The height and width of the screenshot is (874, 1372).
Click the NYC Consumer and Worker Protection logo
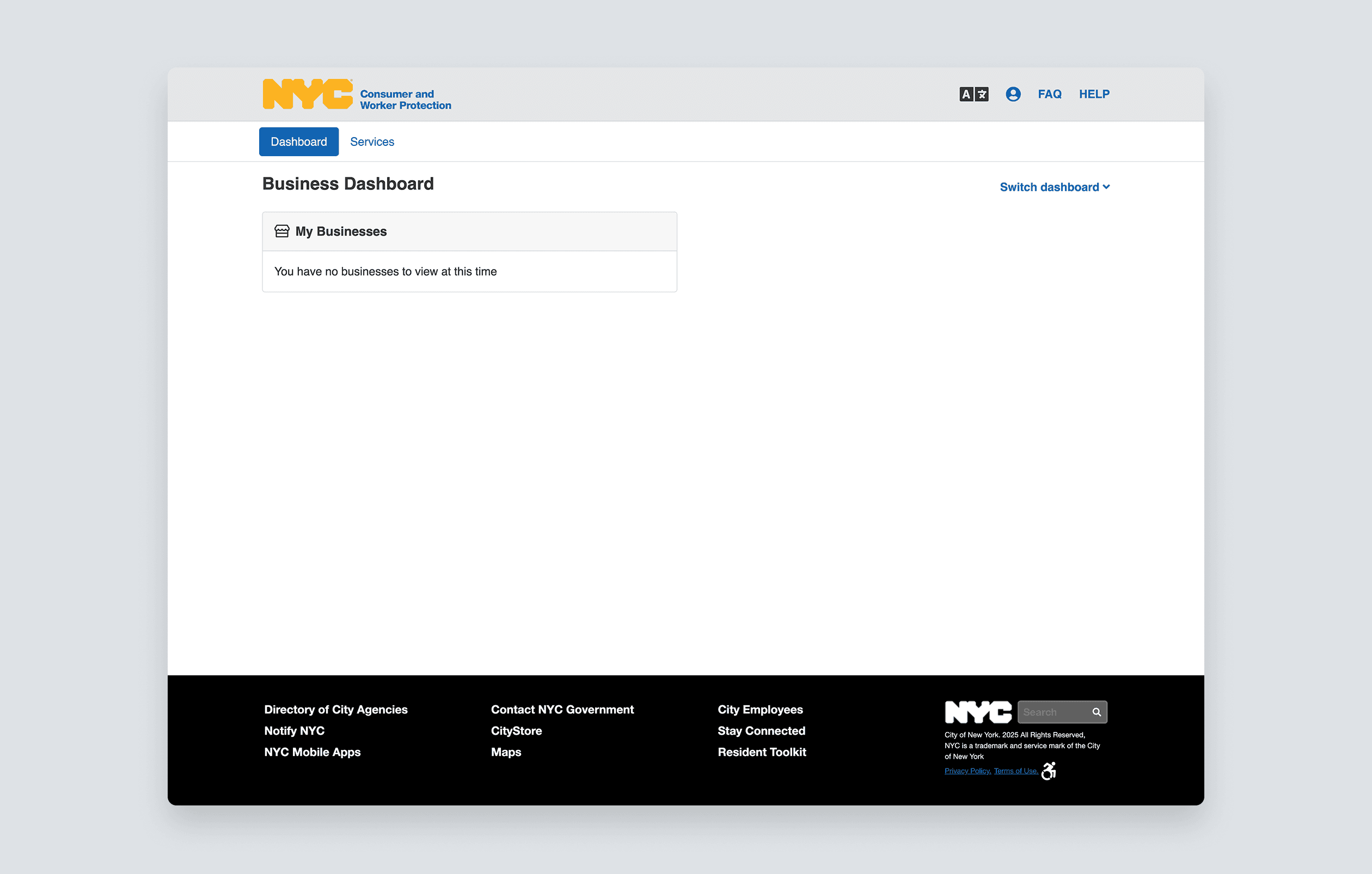pyautogui.click(x=356, y=95)
